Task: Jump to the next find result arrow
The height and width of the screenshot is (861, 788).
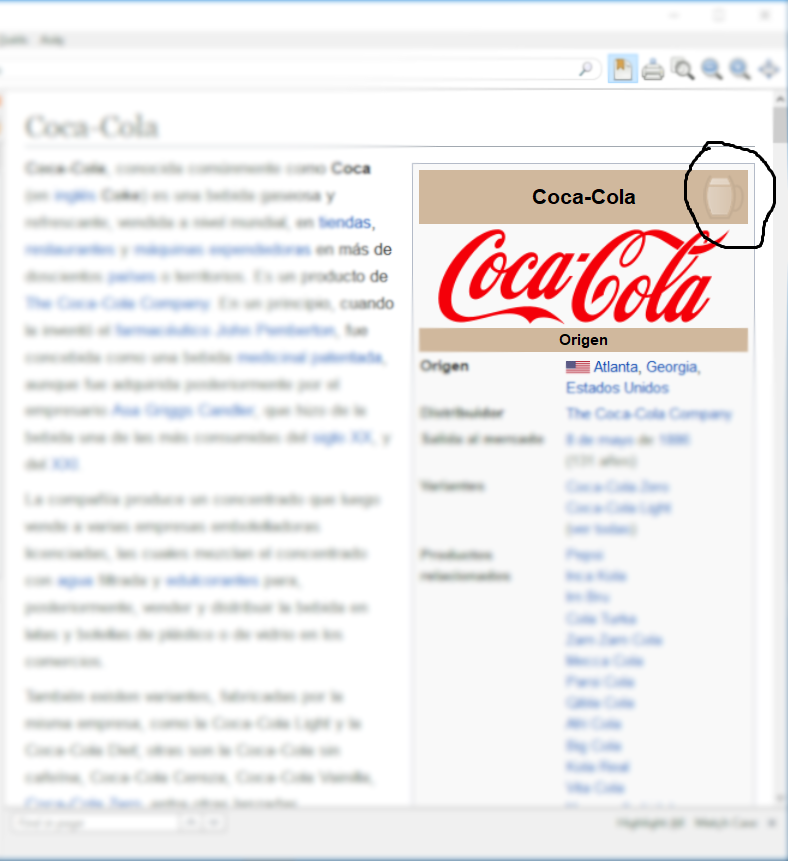Action: point(213,823)
